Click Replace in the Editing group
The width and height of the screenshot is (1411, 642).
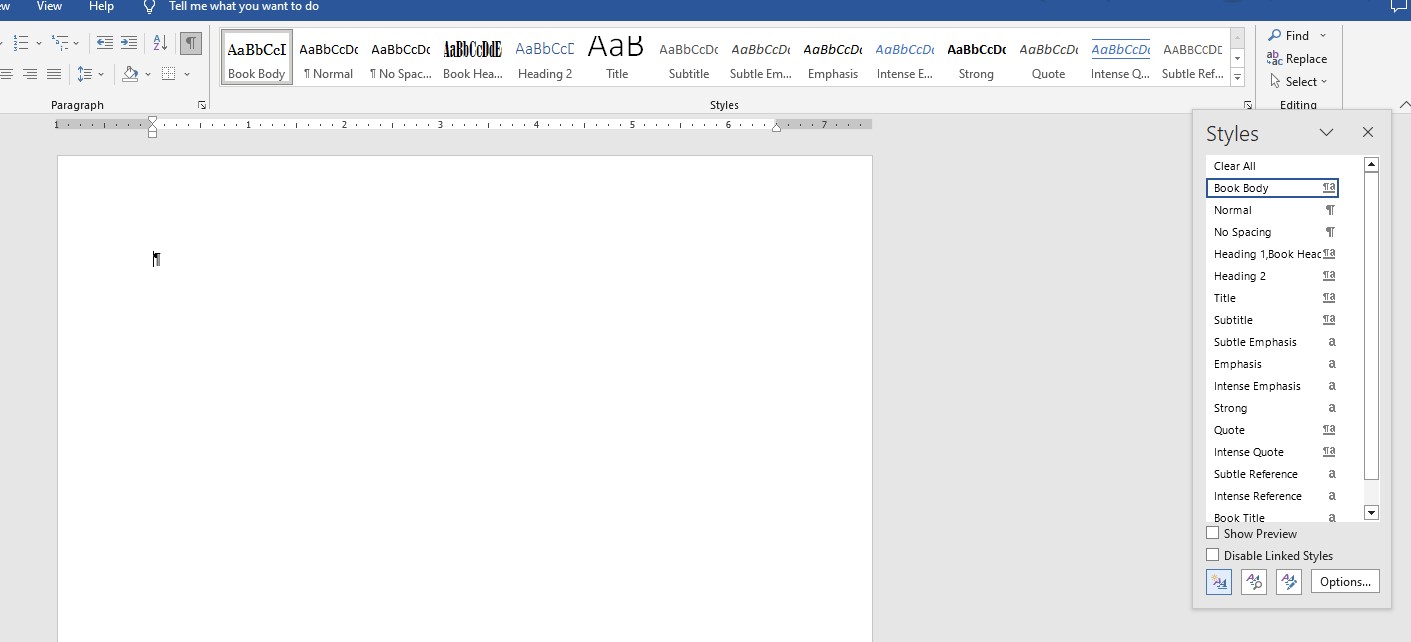pos(1297,59)
